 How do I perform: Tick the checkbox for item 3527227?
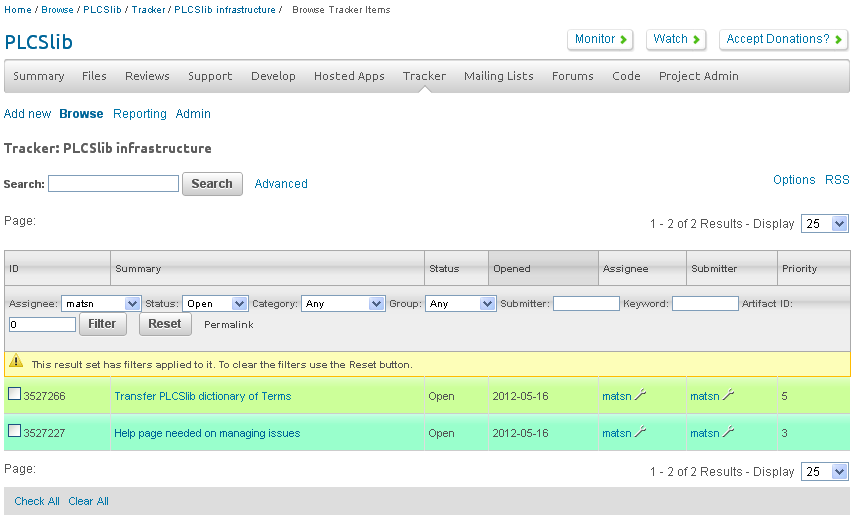click(x=15, y=431)
